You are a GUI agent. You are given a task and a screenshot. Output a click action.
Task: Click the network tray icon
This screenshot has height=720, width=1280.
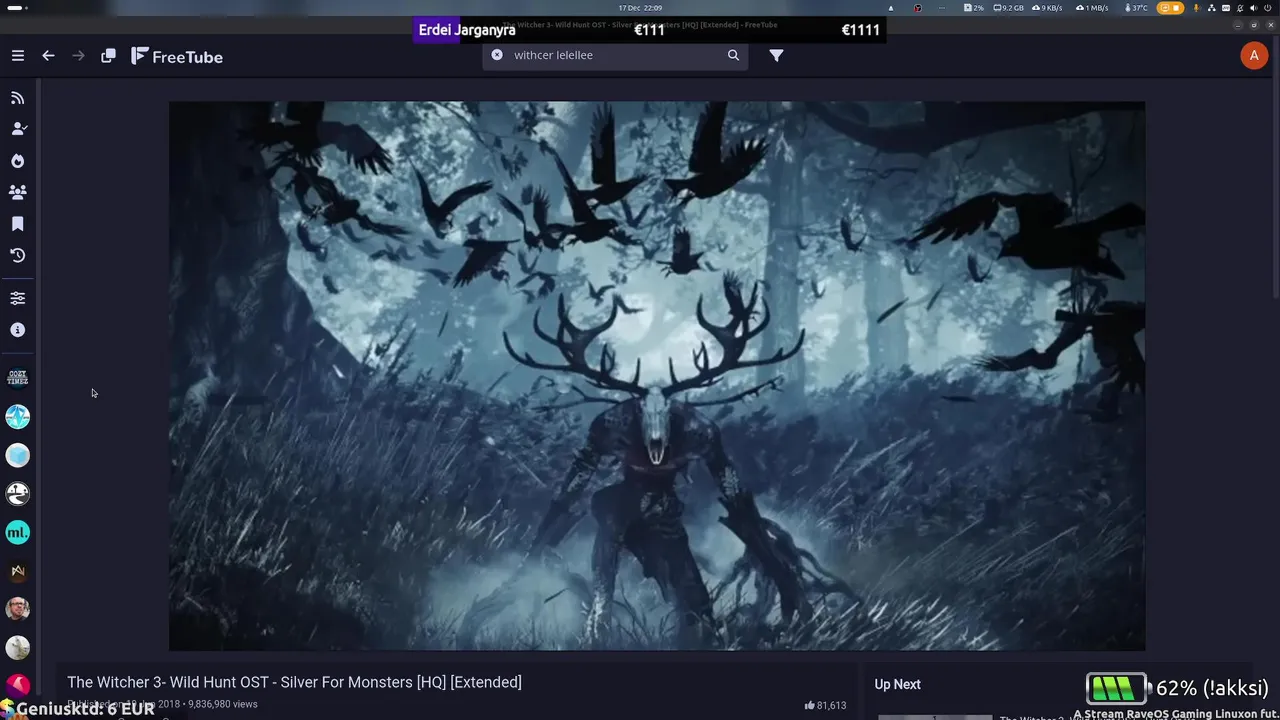[1212, 8]
